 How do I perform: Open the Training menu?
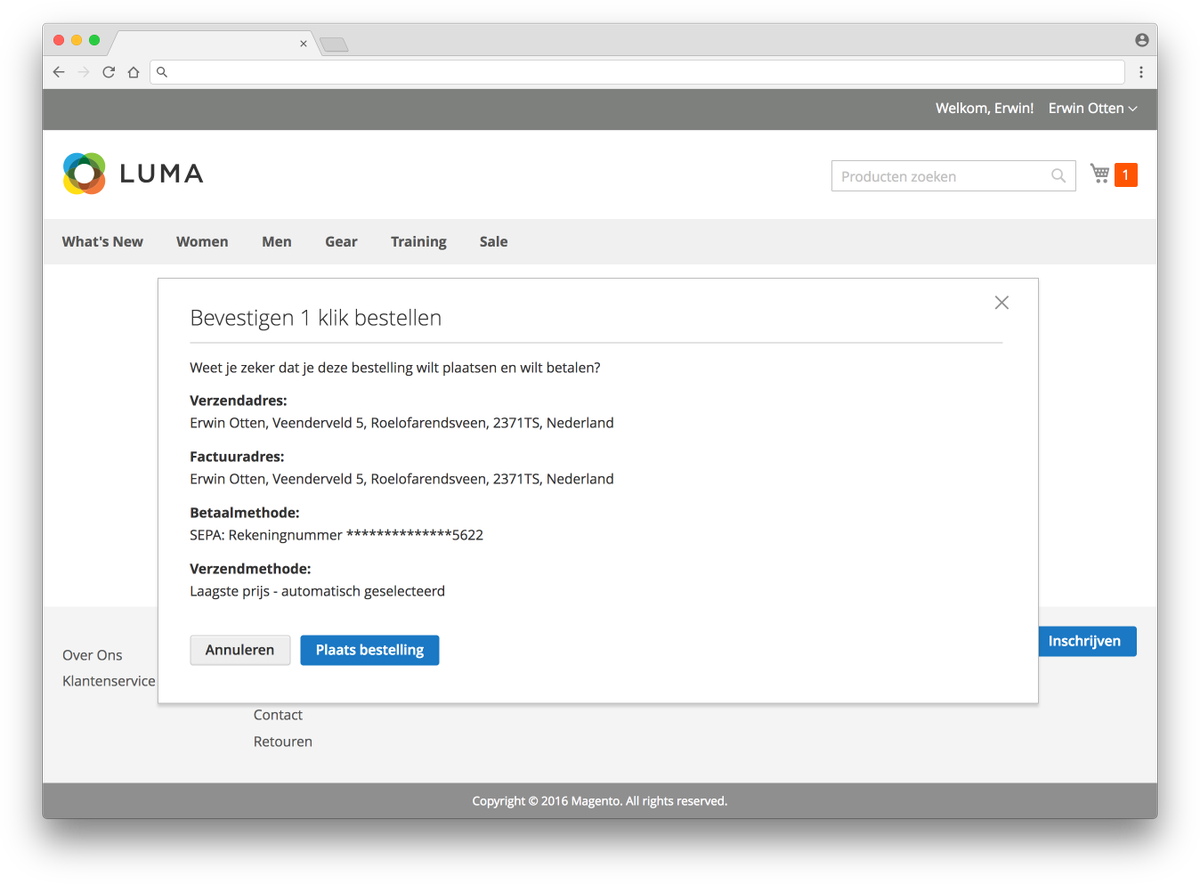pyautogui.click(x=418, y=241)
